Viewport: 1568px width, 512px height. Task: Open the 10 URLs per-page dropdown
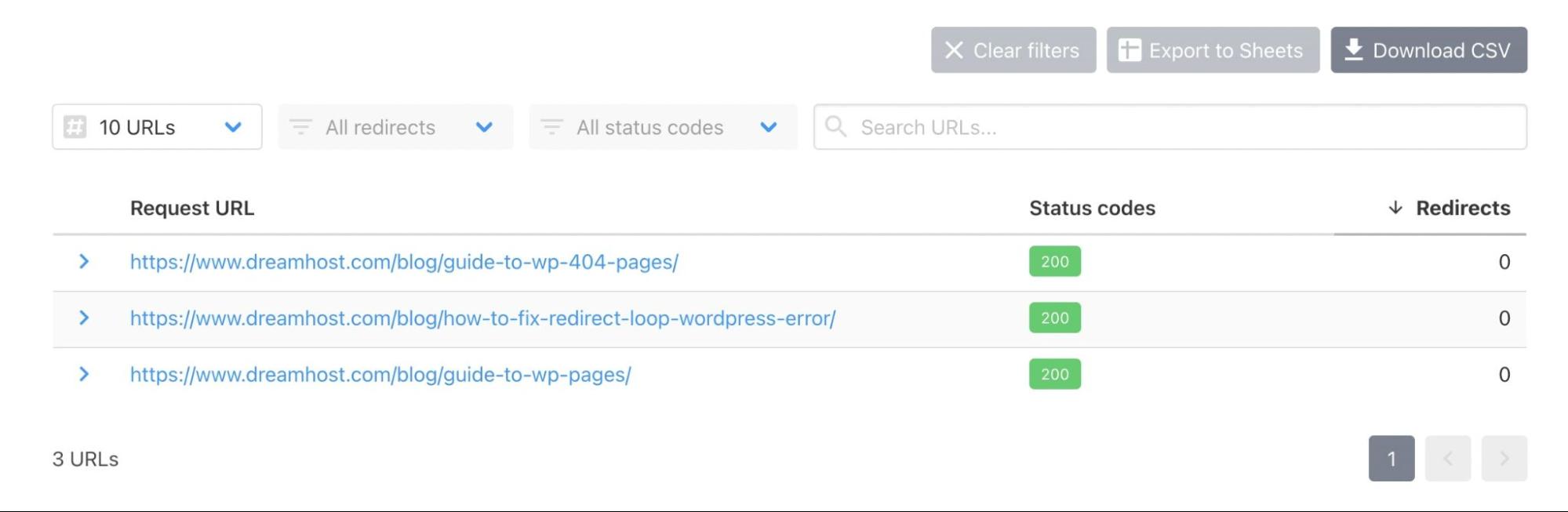pyautogui.click(x=157, y=127)
